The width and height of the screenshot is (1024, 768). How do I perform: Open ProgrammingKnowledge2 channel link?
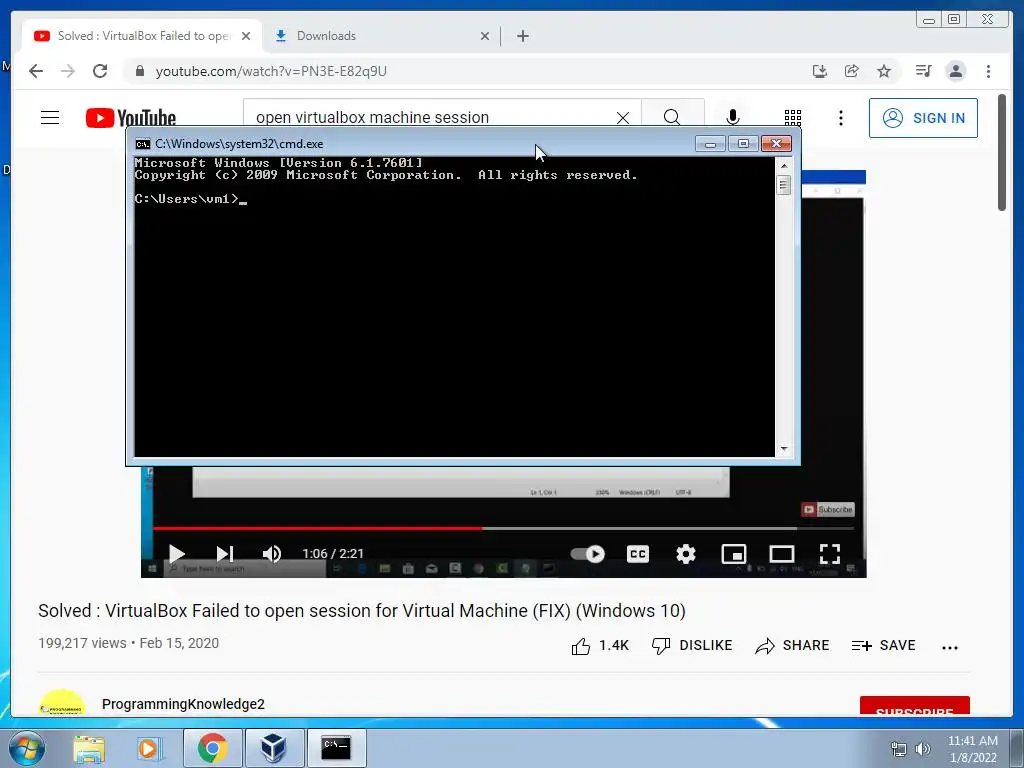183,704
